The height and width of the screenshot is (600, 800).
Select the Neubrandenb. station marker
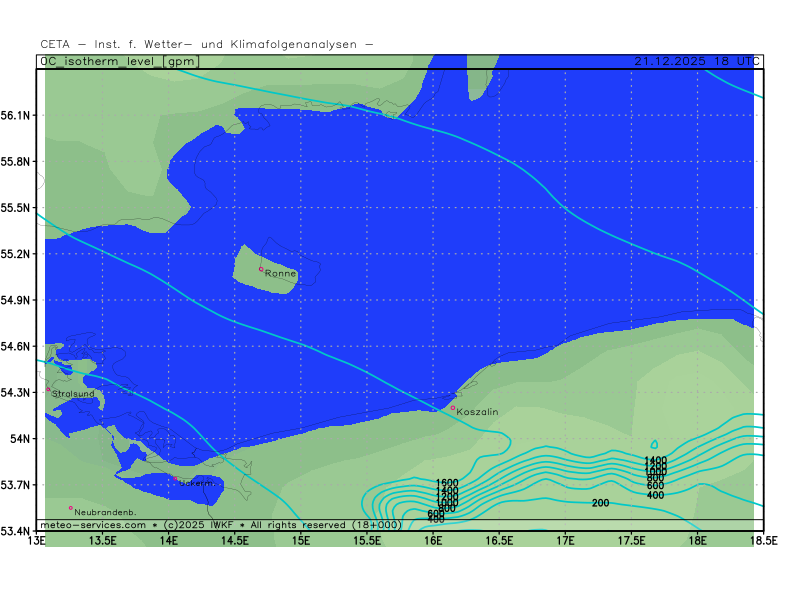[71, 508]
